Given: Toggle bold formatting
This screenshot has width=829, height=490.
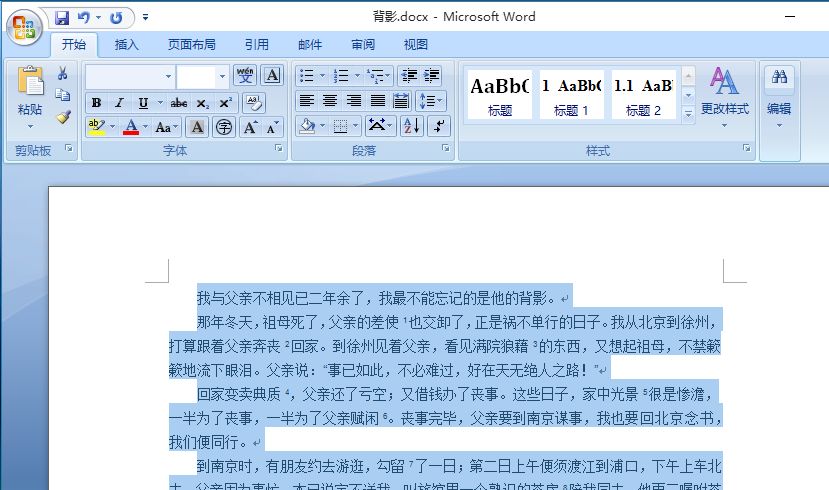Looking at the screenshot, I should [96, 103].
